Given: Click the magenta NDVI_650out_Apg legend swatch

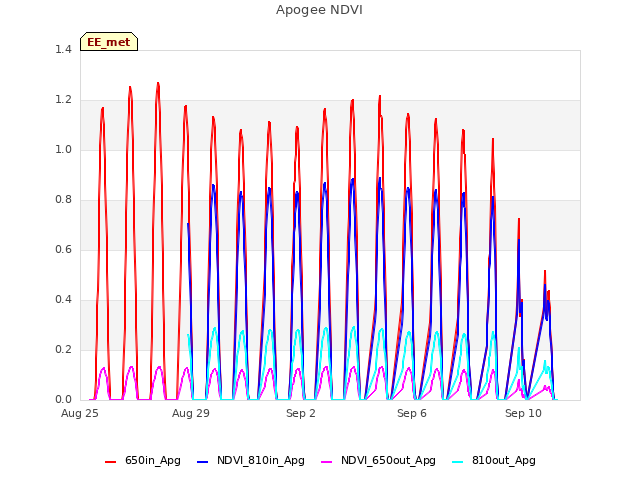Looking at the screenshot, I should 327,462.
